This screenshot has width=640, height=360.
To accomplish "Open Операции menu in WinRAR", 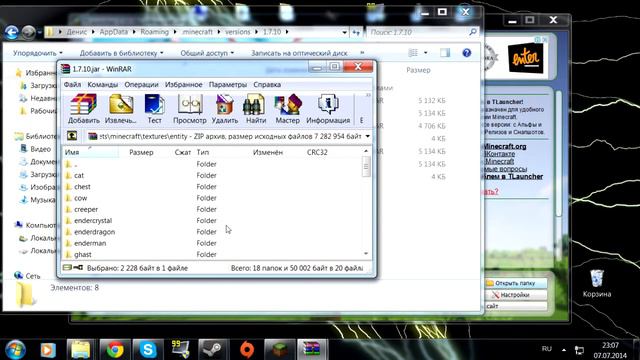I will point(141,84).
